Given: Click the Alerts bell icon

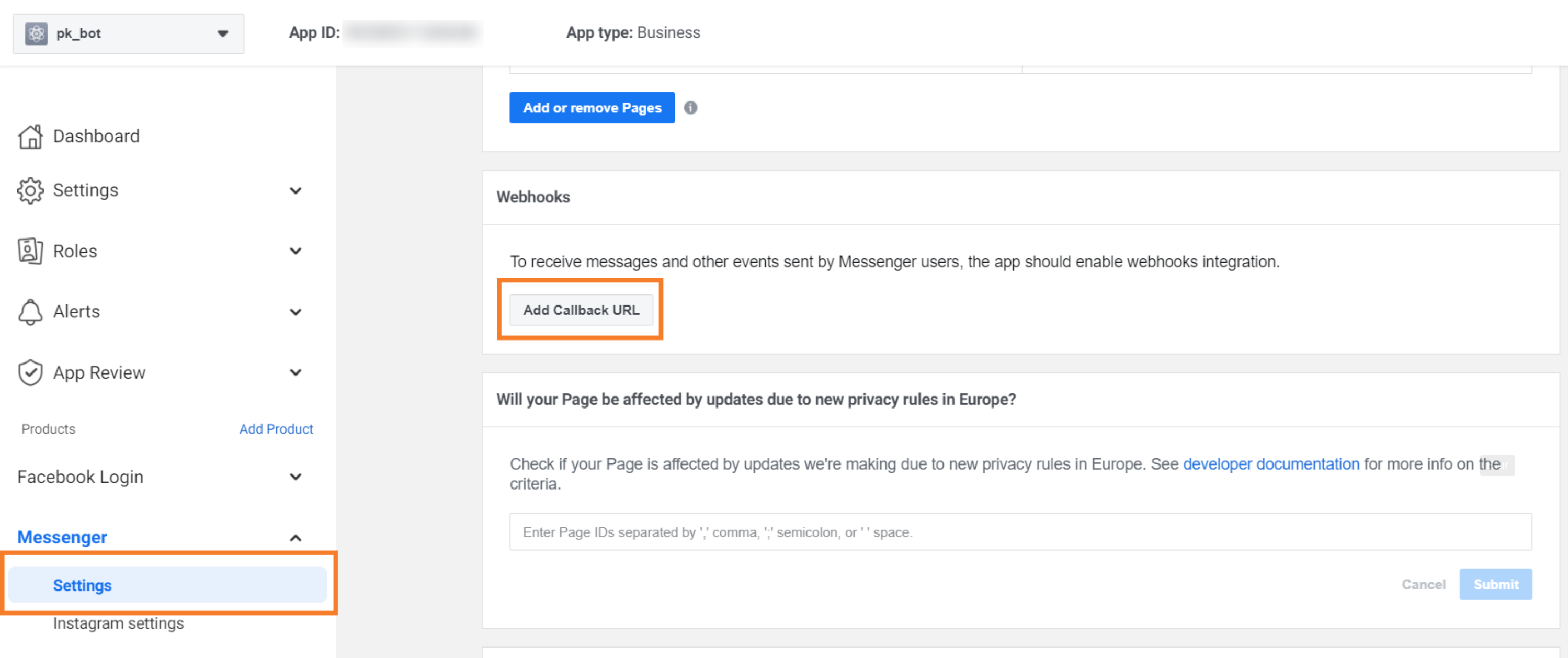Looking at the screenshot, I should coord(30,312).
